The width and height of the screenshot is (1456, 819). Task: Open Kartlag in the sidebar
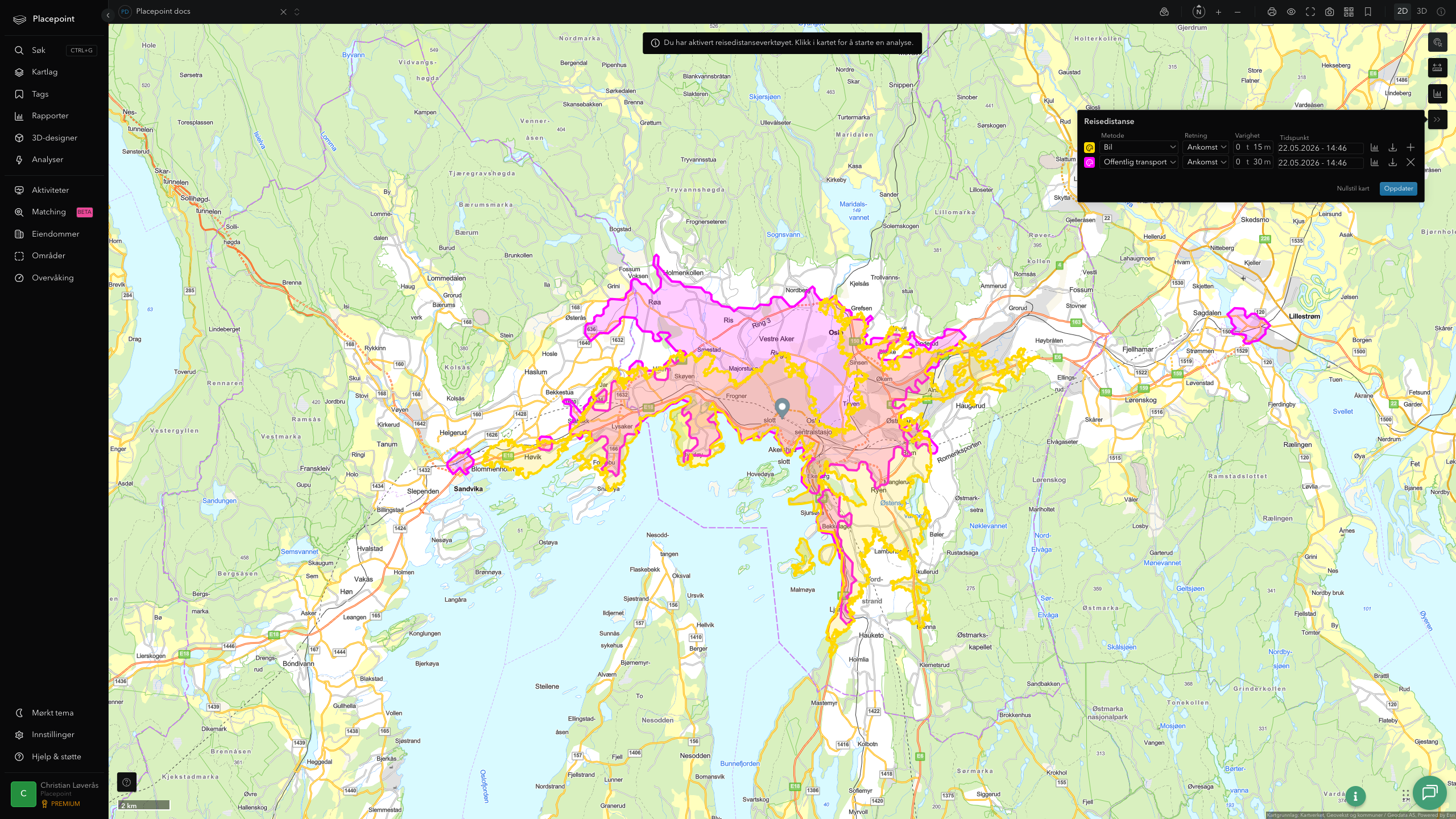click(55, 72)
